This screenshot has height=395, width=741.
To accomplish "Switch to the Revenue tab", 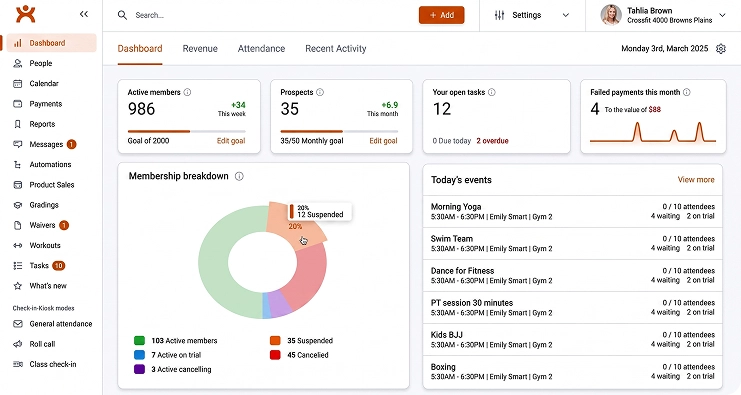I will coord(200,49).
